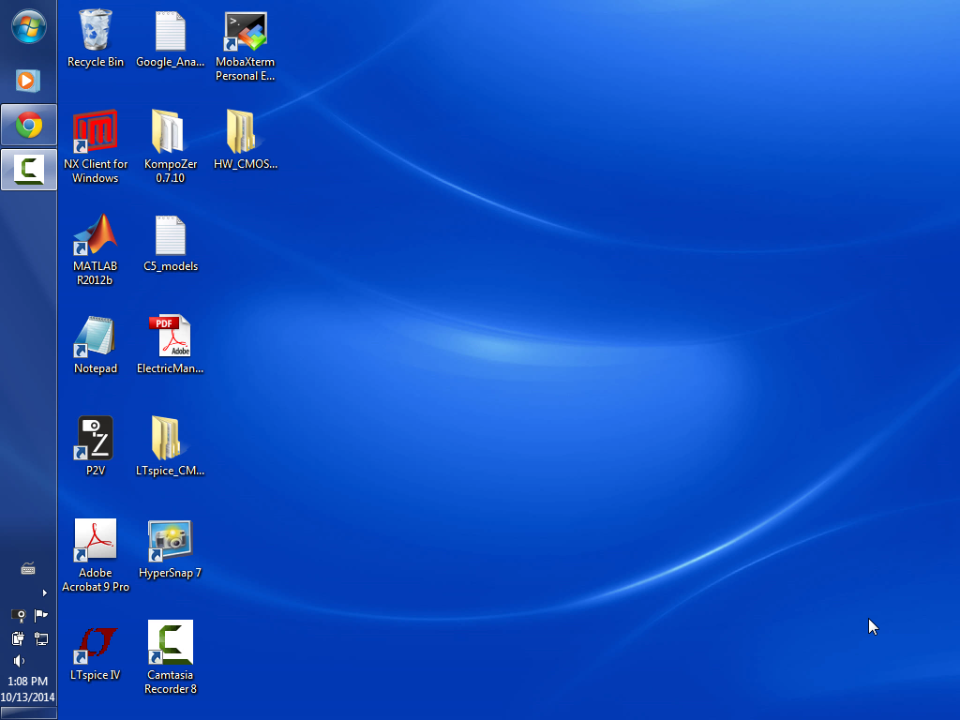Open the Windows Start menu orb
The width and height of the screenshot is (960, 720).
click(x=28, y=27)
